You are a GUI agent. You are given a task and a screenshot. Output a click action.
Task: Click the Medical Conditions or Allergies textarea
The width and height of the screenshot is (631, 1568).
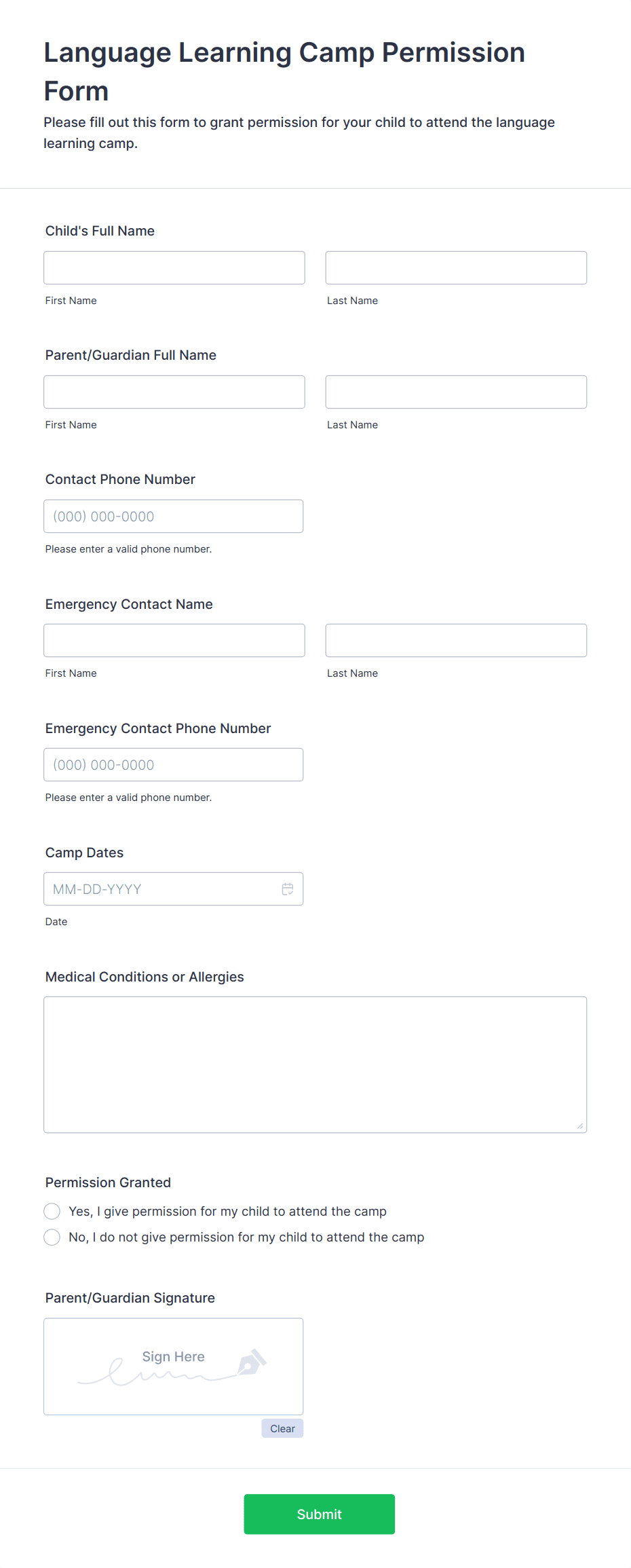pos(315,1065)
